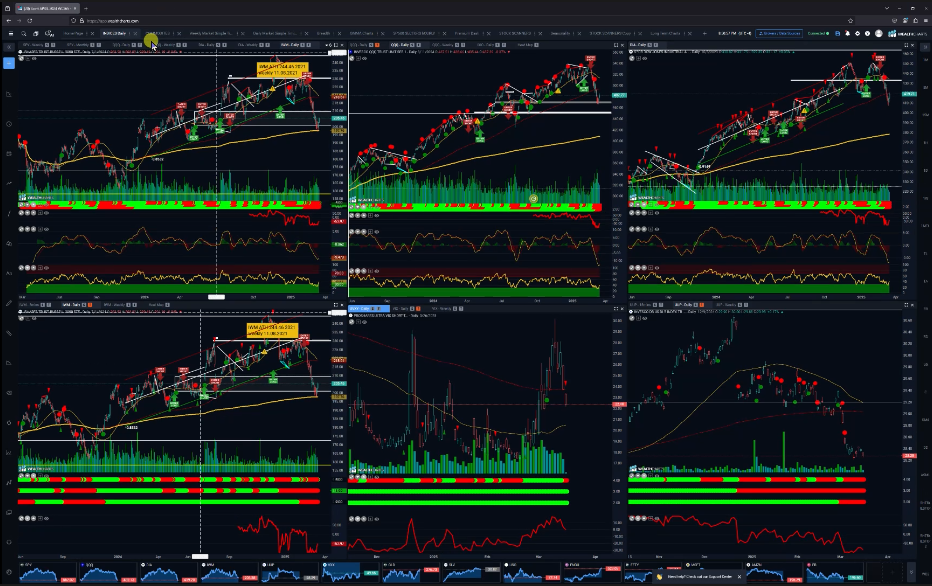Open the notifications bell icon

point(848,33)
